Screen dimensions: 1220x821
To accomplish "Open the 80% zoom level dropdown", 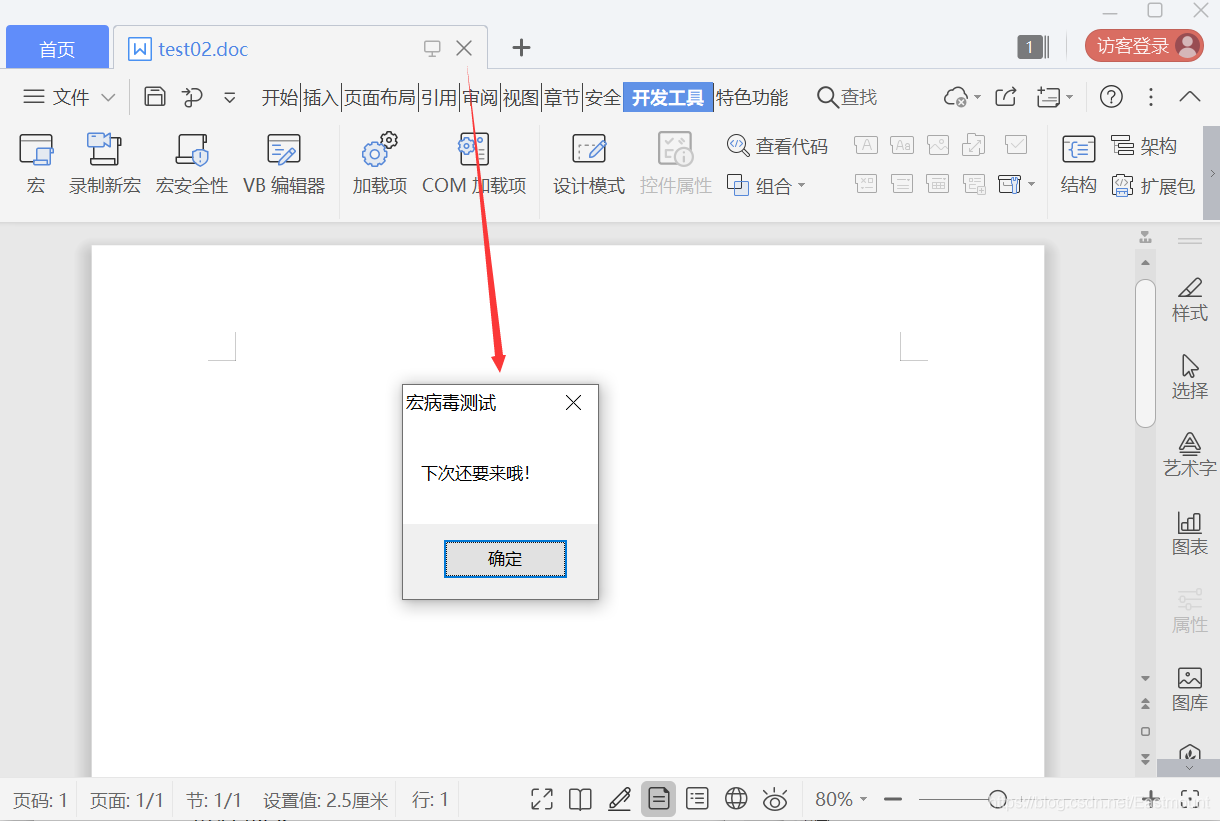I will [x=841, y=799].
